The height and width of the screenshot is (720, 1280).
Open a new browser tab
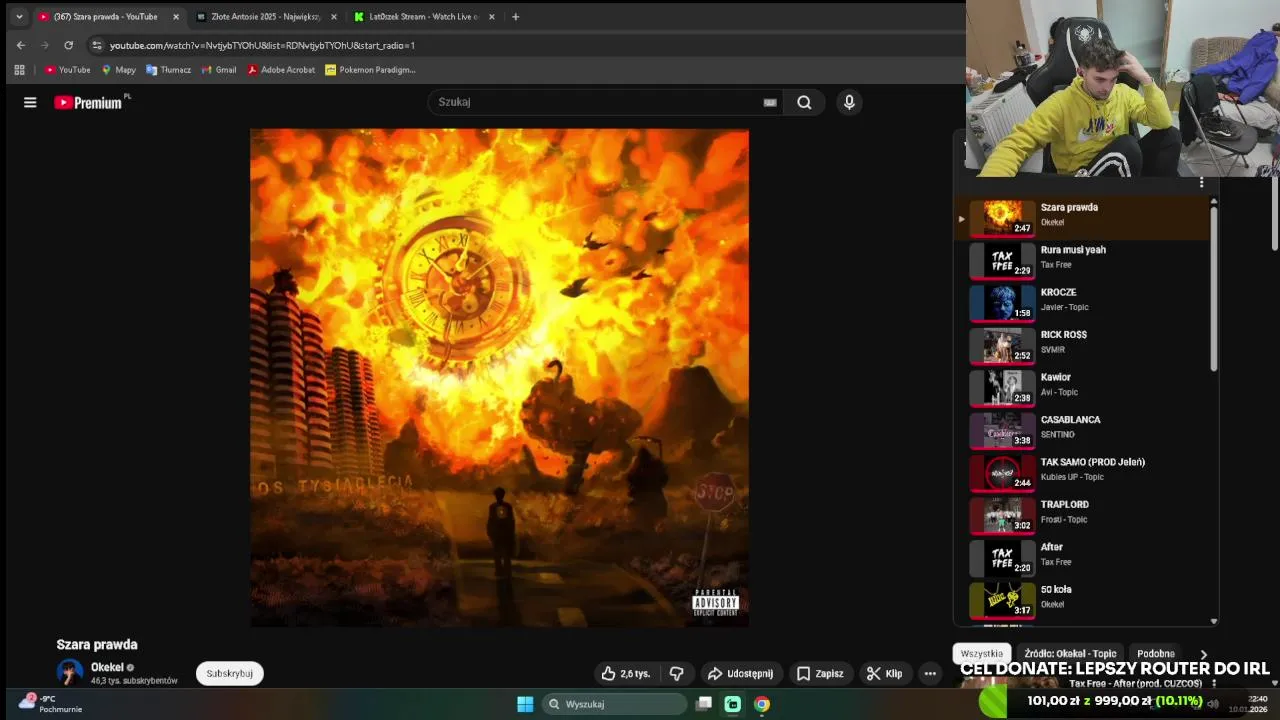pos(515,17)
